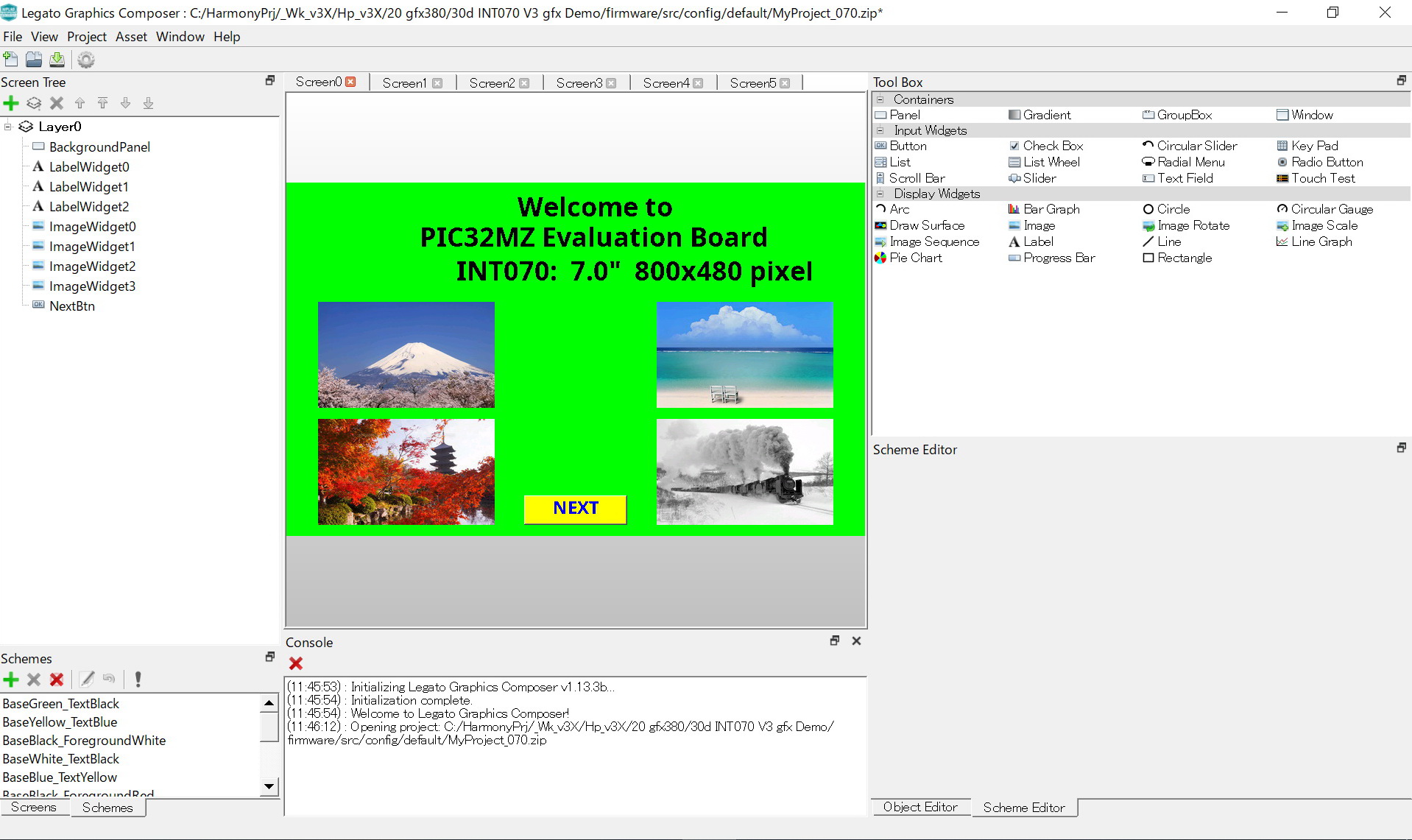The height and width of the screenshot is (840, 1412).
Task: Select the BaseYellow_TextBlue scheme
Action: (x=60, y=721)
